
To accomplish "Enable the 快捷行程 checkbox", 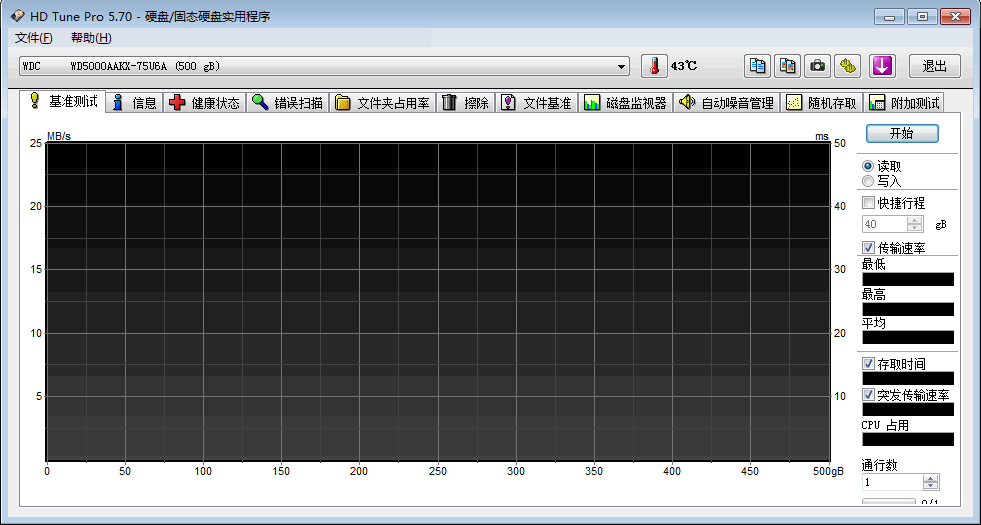I will point(868,203).
